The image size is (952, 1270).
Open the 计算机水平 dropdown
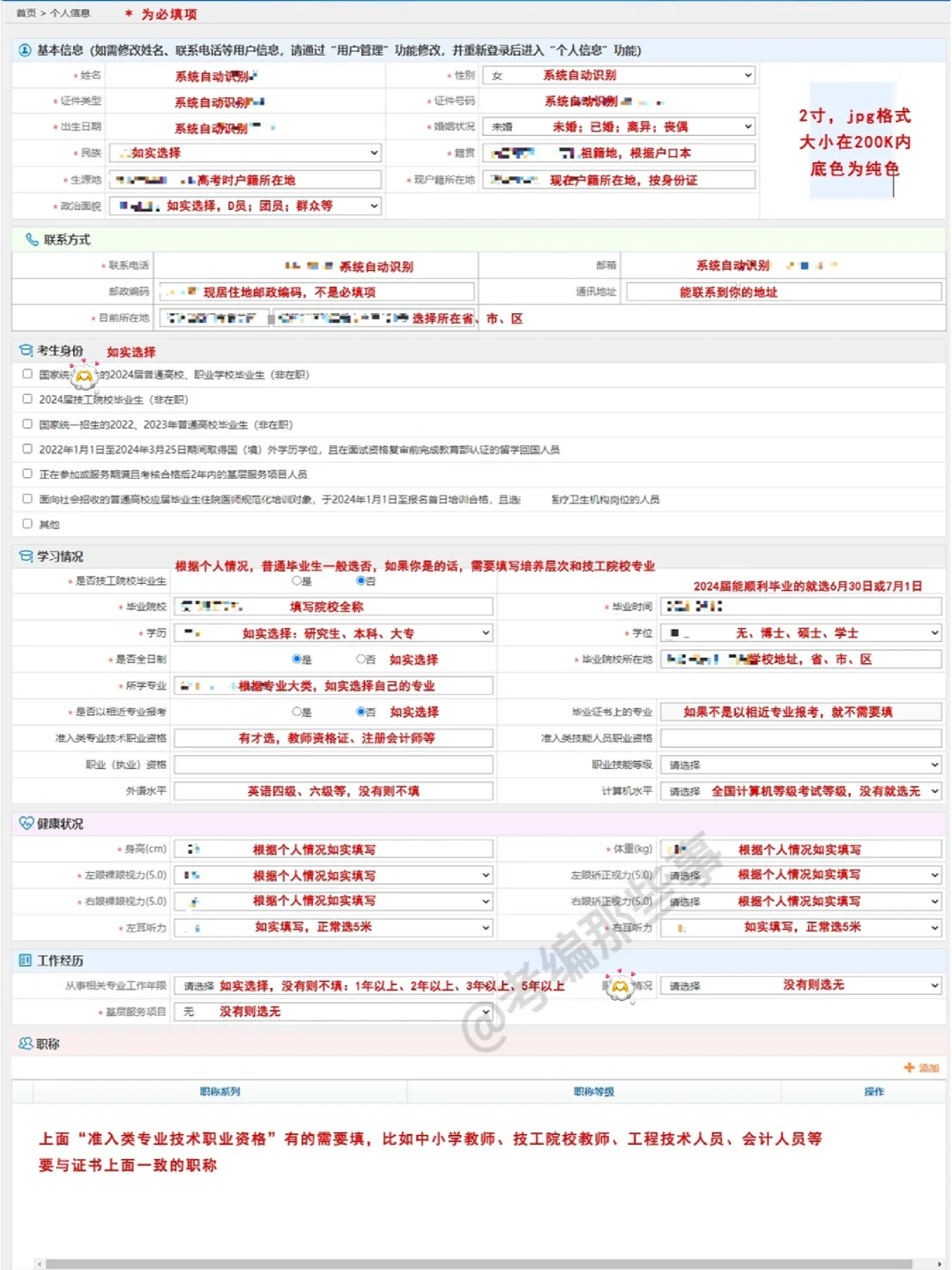pyautogui.click(x=801, y=791)
